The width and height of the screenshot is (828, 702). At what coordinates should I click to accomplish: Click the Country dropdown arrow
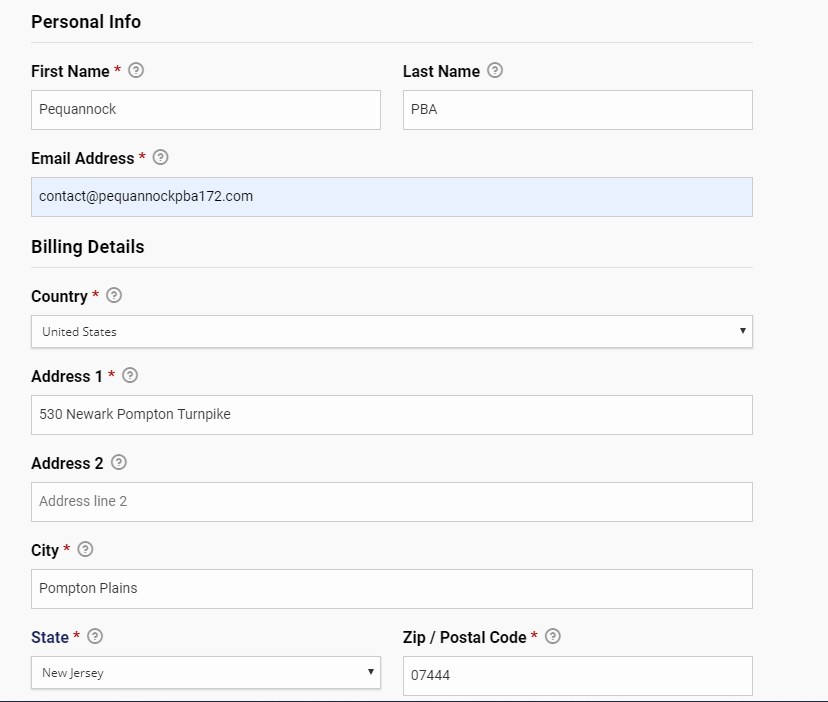(742, 331)
